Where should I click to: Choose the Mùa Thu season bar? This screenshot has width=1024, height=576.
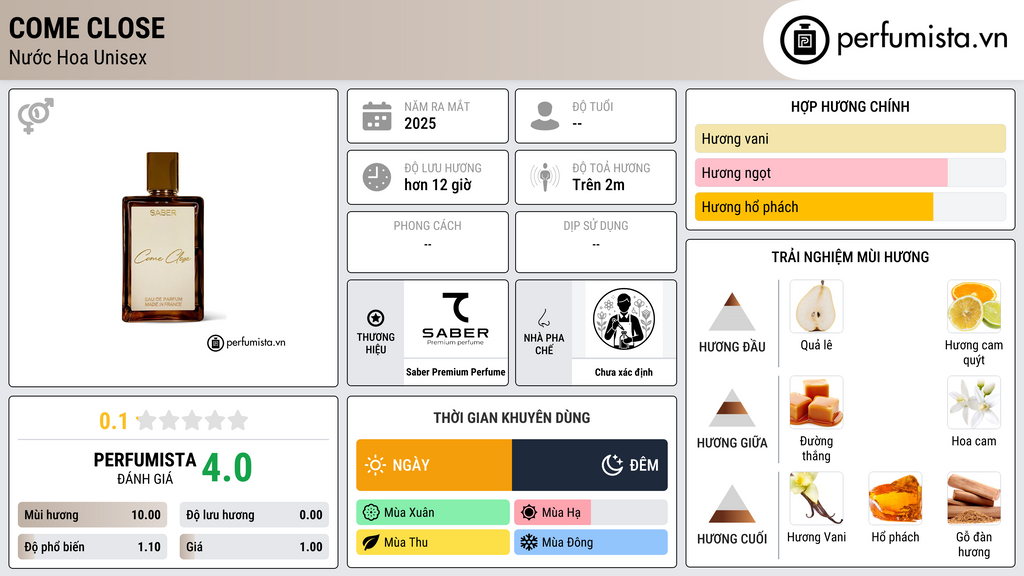(433, 542)
